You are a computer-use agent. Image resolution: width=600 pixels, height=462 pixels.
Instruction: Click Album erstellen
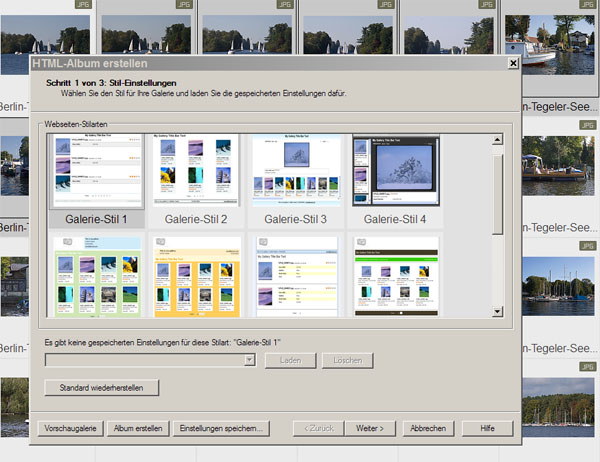138,428
